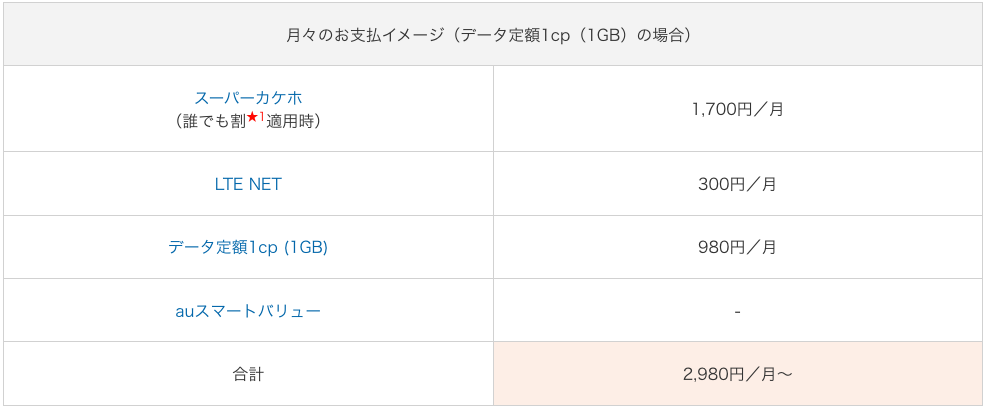The image size is (988, 411).
Task: Click the 合計 row label
Action: [x=248, y=374]
